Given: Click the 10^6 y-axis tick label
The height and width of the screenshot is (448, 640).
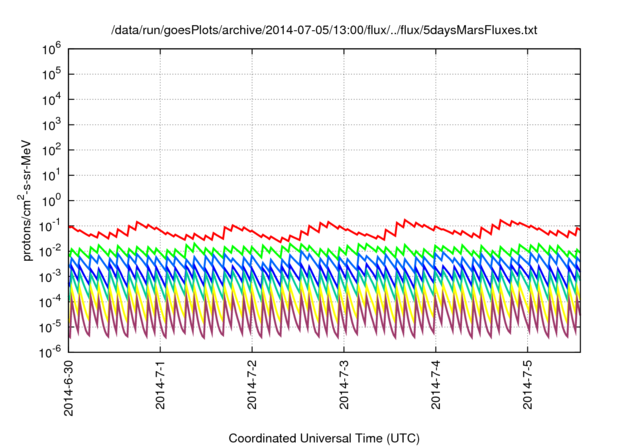Looking at the screenshot, I should [51, 49].
